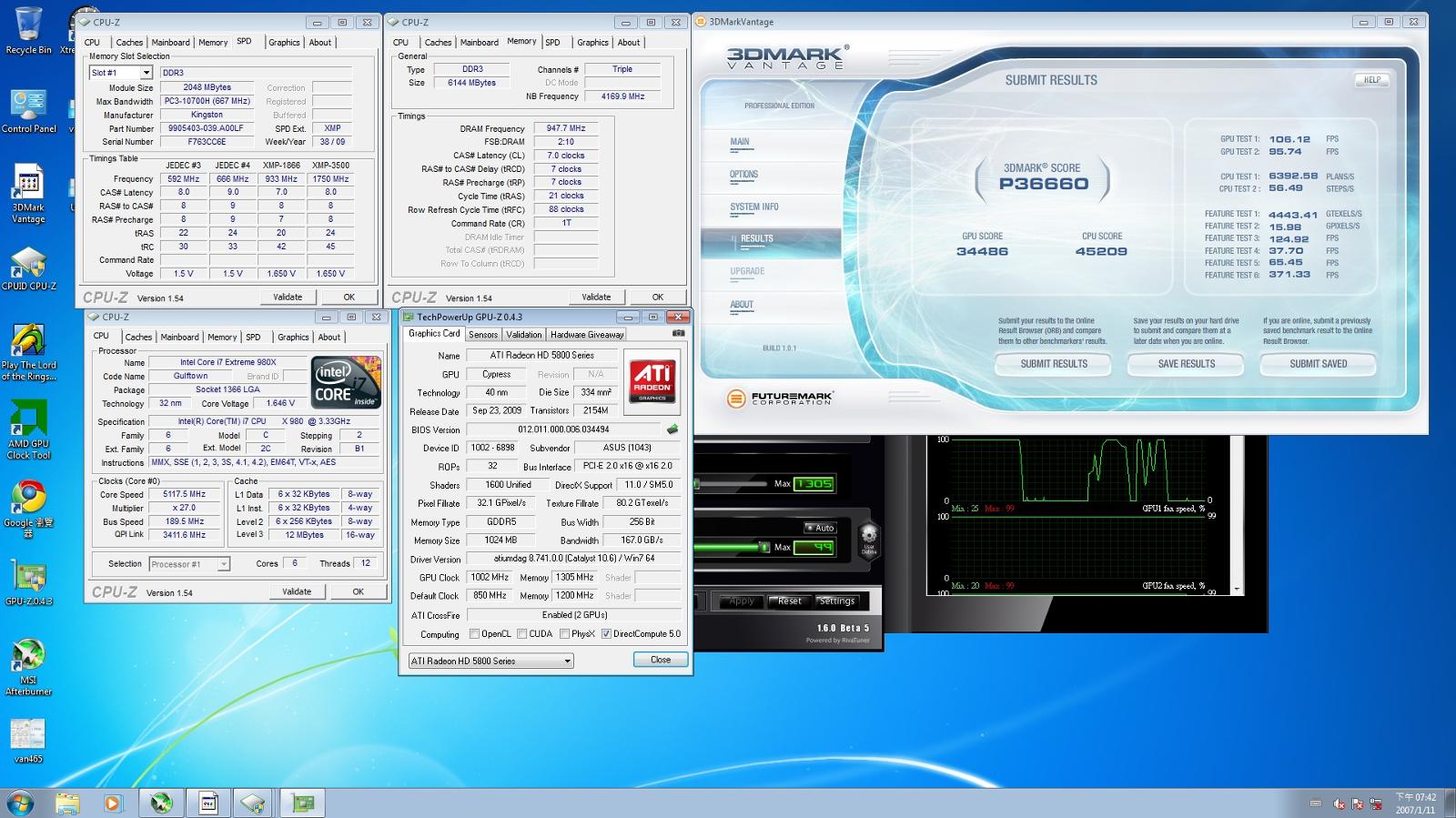Select AMD GPU Clock Tool desktop icon
The image size is (1456, 818).
point(28,430)
